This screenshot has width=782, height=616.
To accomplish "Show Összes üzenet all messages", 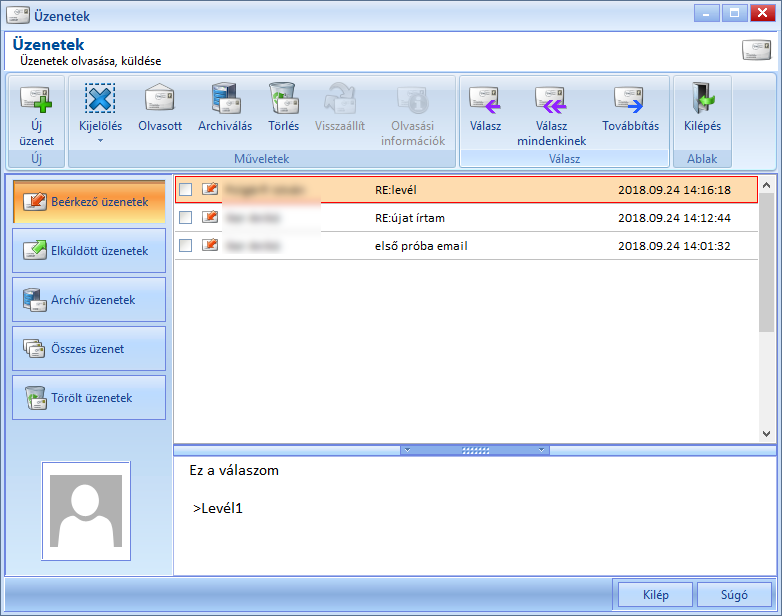I will pos(89,349).
